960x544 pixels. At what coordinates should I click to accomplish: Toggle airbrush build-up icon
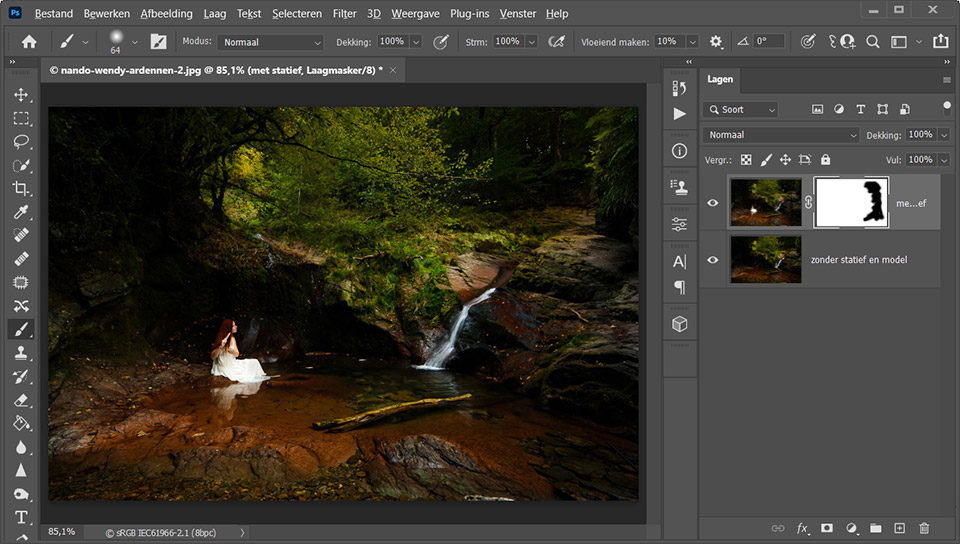556,42
